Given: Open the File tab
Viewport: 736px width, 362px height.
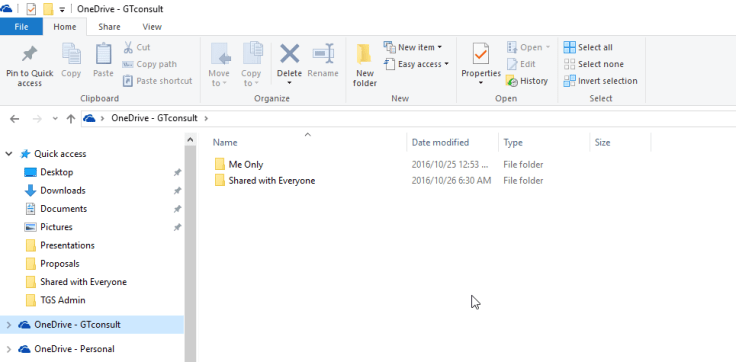Looking at the screenshot, I should click(x=21, y=27).
